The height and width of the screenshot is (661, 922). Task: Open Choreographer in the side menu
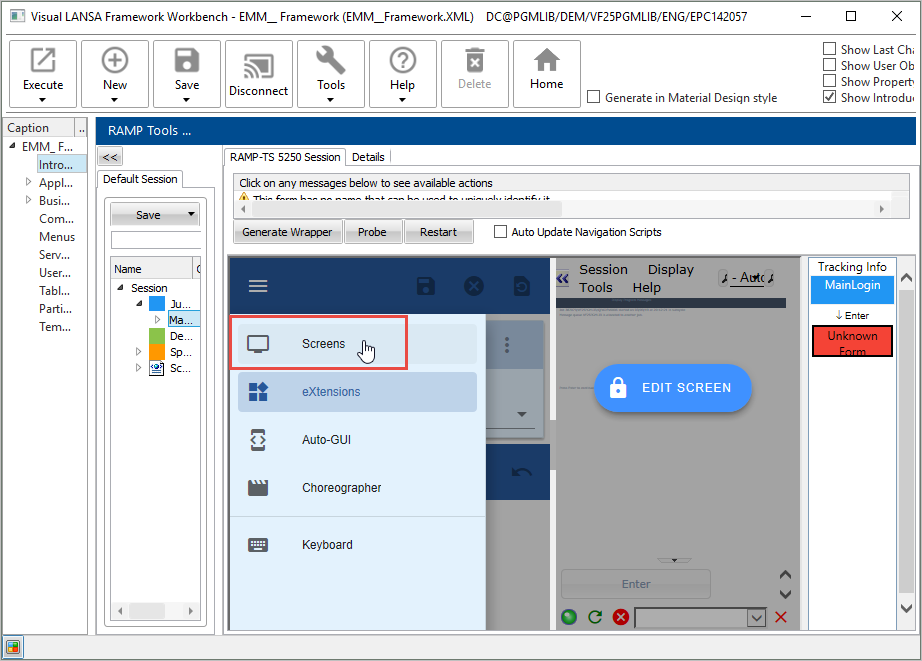tap(358, 488)
